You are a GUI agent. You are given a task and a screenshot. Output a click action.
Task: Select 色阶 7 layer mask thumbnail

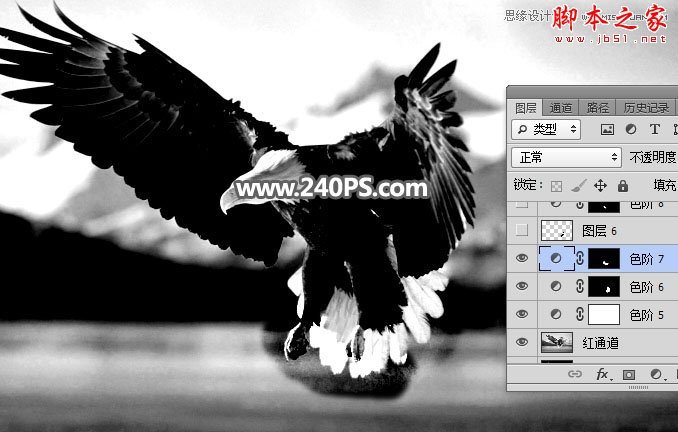point(604,259)
